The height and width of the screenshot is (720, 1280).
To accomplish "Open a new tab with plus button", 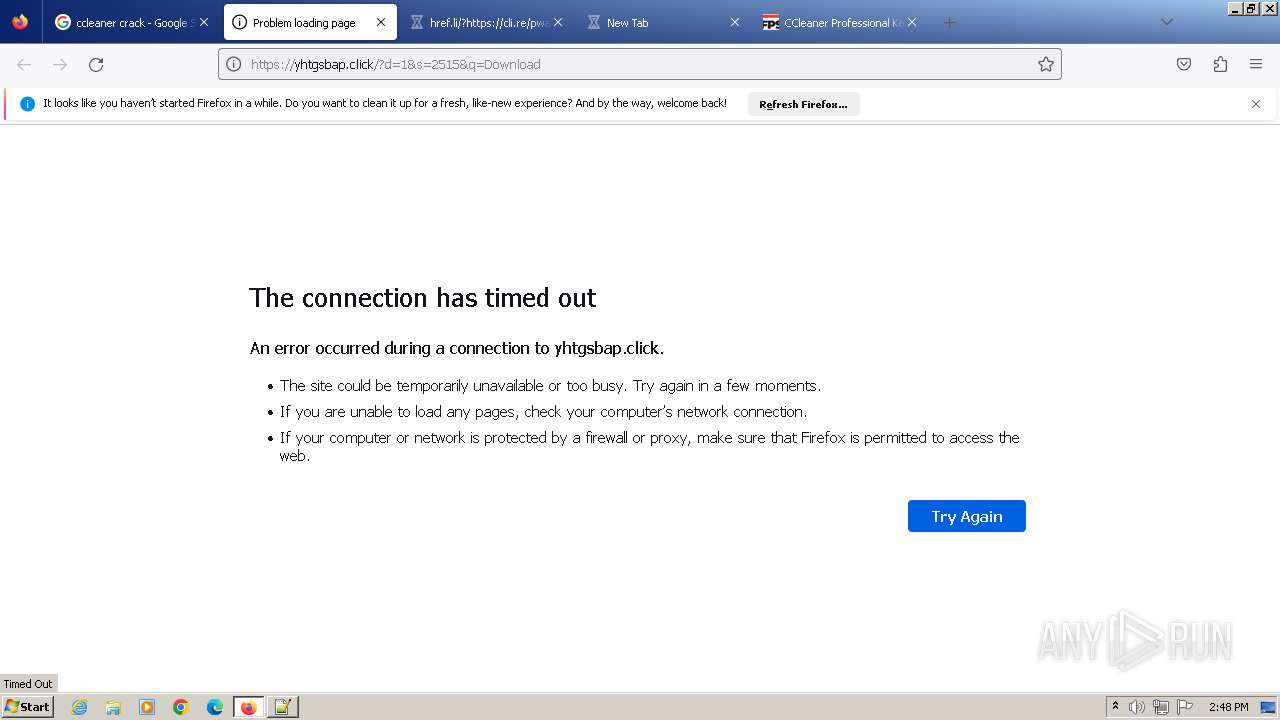I will click(x=950, y=22).
